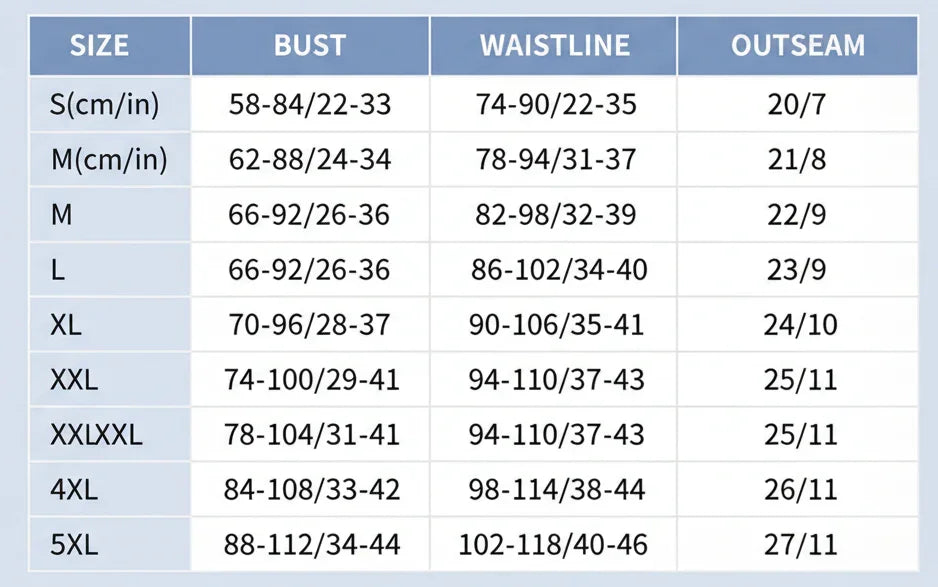Click the SIZE column header
This screenshot has width=938, height=587.
pyautogui.click(x=100, y=45)
